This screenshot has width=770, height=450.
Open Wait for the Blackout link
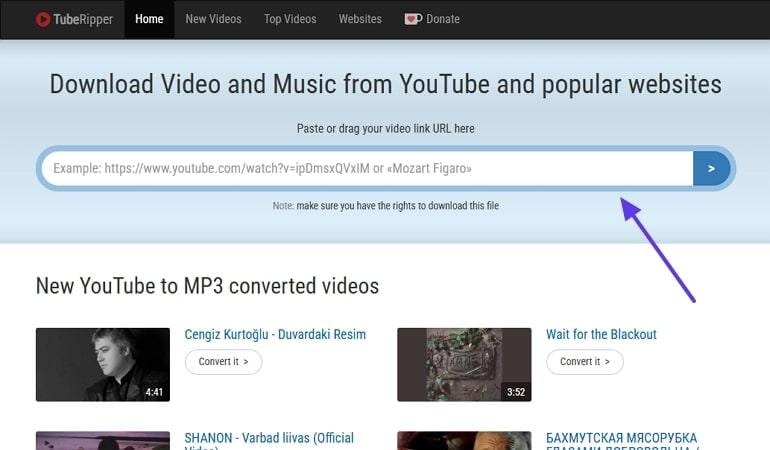coord(601,335)
